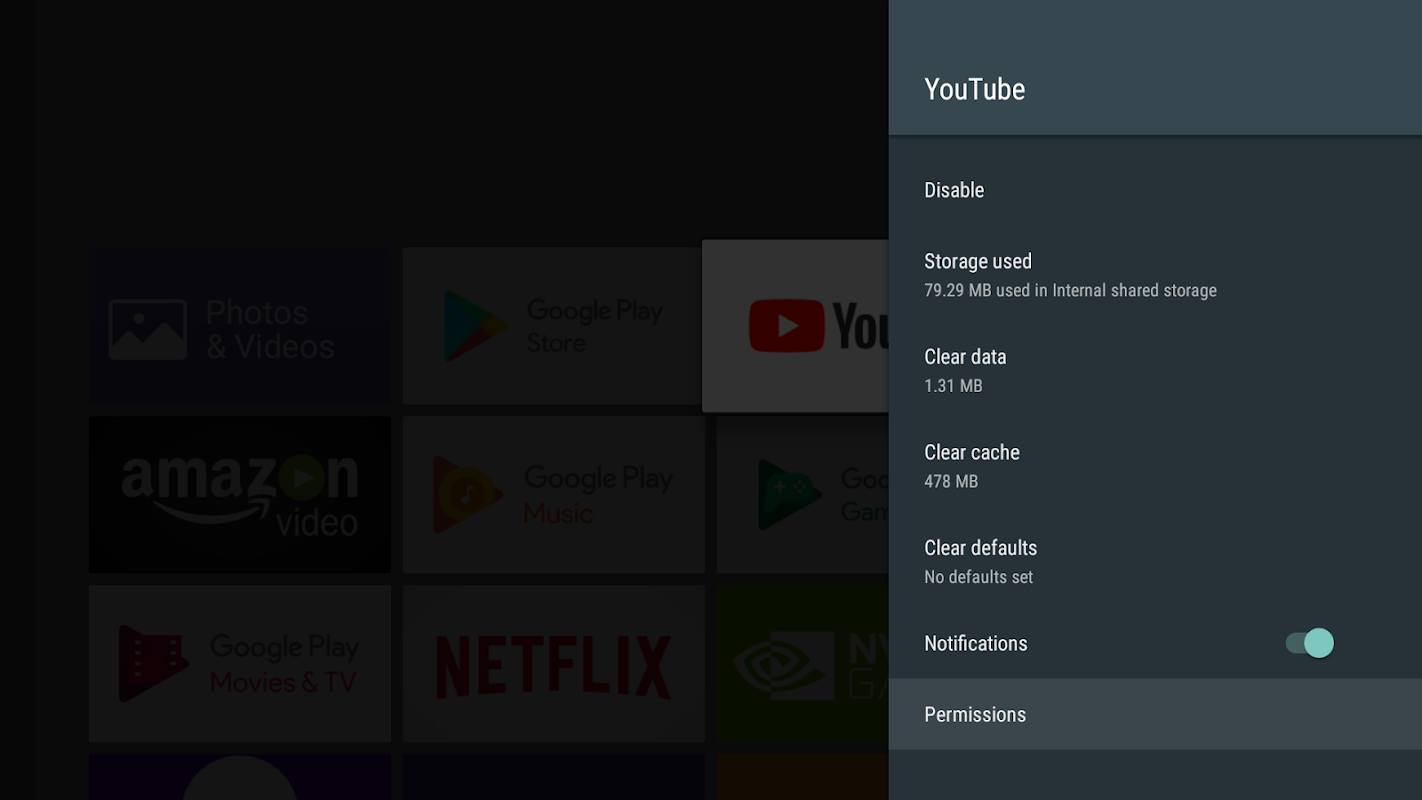
Task: Choose Clear data for YouTube
Action: [x=1155, y=370]
